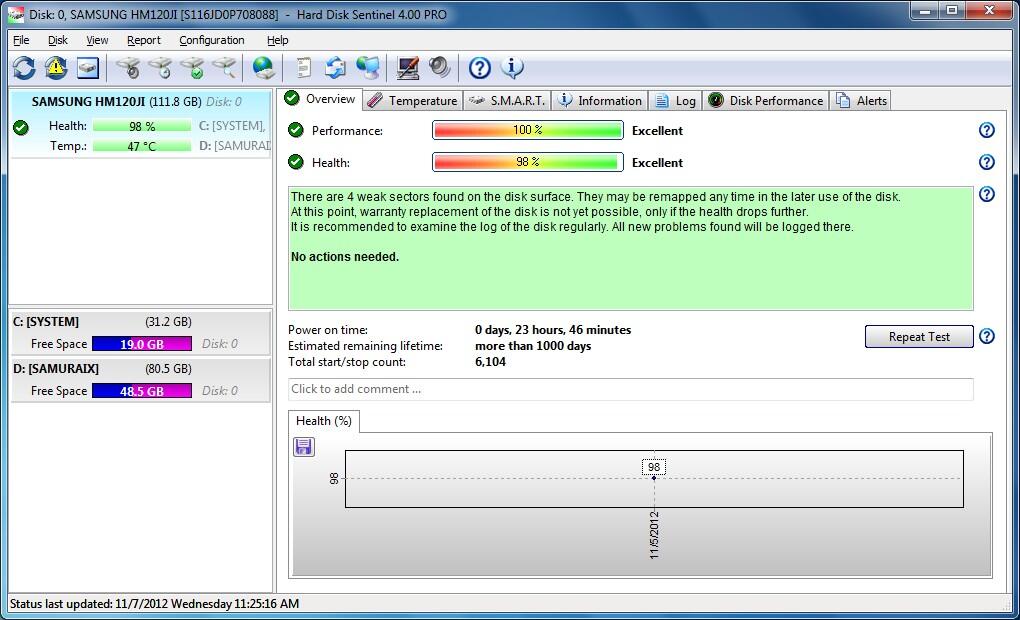The width and height of the screenshot is (1020, 620).
Task: Click the '0 days, 23 hours, 46 minutes' value
Action: click(553, 330)
